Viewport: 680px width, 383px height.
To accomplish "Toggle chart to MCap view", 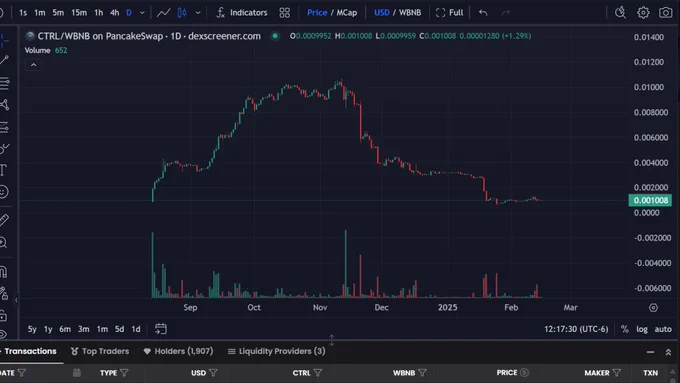I will coord(347,13).
